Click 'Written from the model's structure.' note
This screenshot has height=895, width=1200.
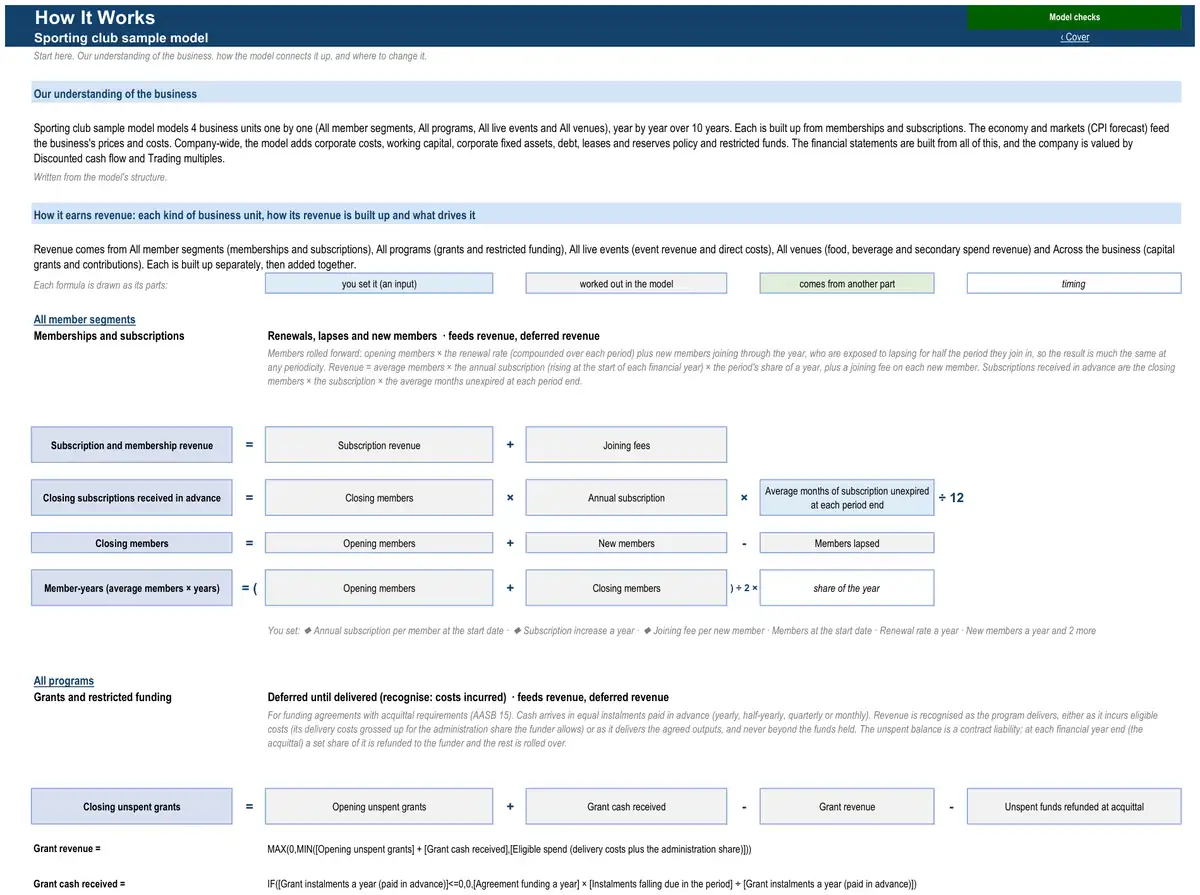(x=100, y=177)
